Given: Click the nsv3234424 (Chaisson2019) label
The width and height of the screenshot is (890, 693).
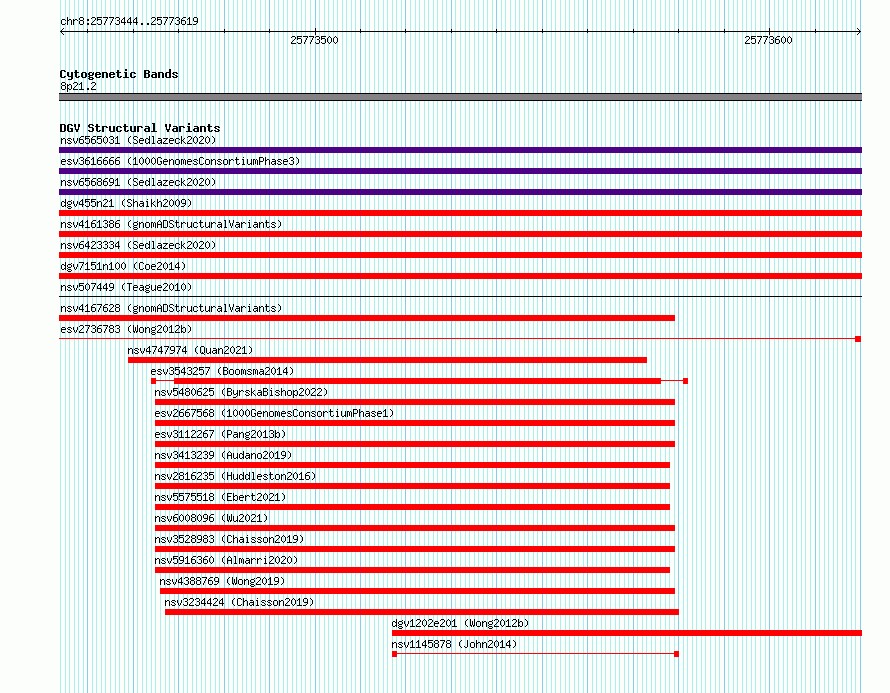Looking at the screenshot, I should click(239, 602).
